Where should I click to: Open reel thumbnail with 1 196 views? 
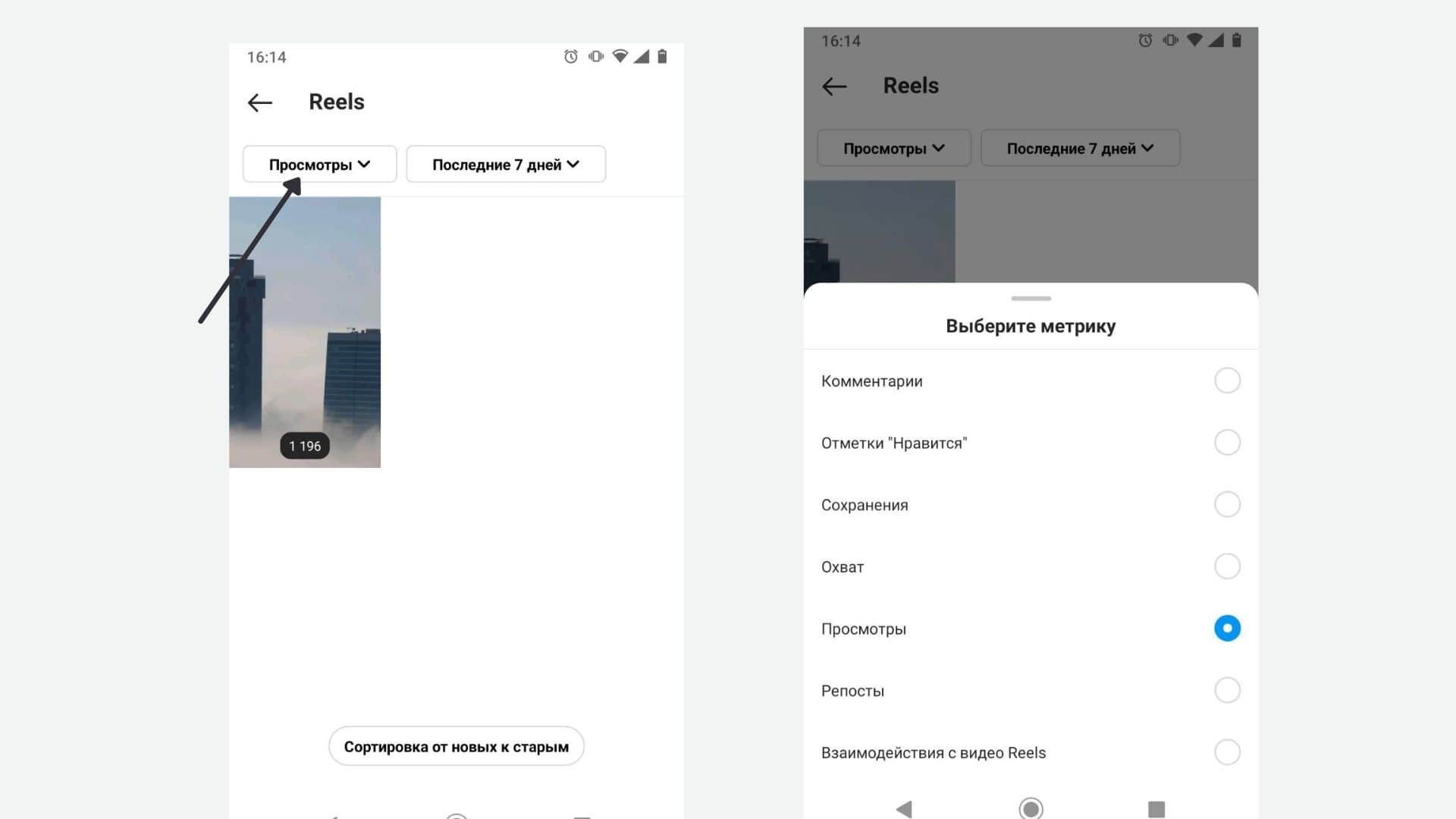point(305,332)
